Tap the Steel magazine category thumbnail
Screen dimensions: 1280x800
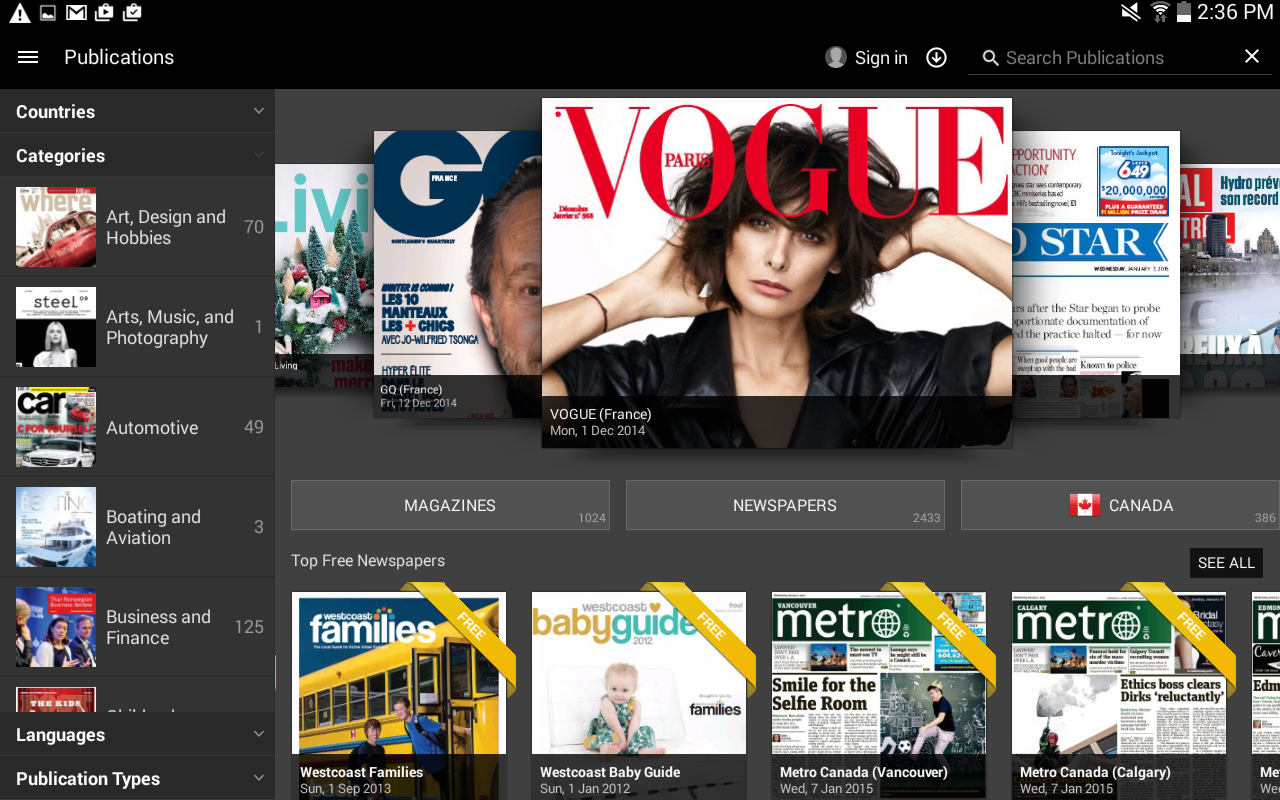coord(56,327)
